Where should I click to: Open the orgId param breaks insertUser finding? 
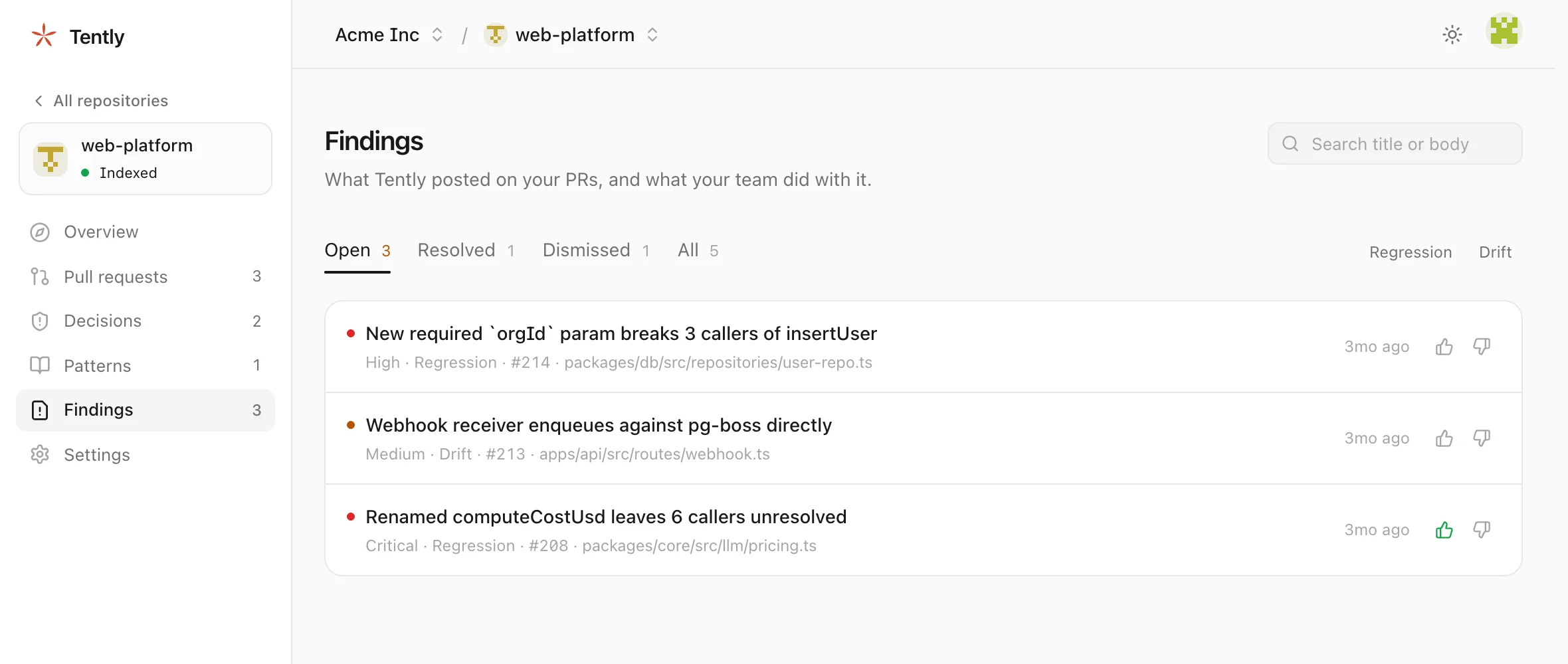pos(621,333)
